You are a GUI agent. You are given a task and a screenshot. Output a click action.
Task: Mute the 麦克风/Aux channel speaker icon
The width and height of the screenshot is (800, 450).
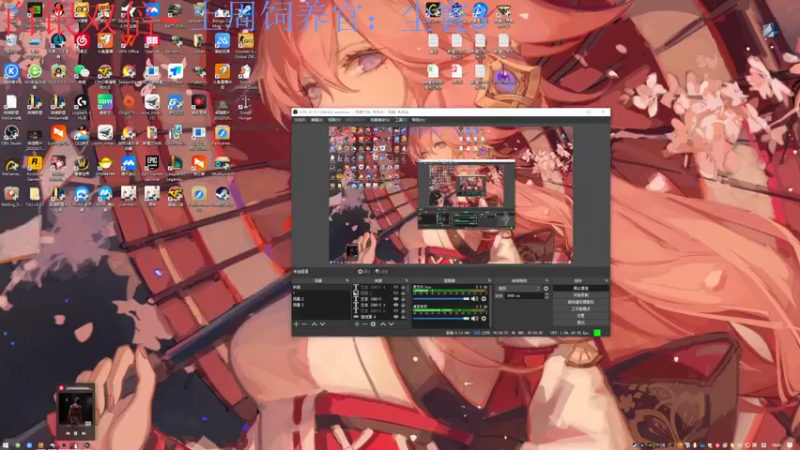[x=474, y=299]
